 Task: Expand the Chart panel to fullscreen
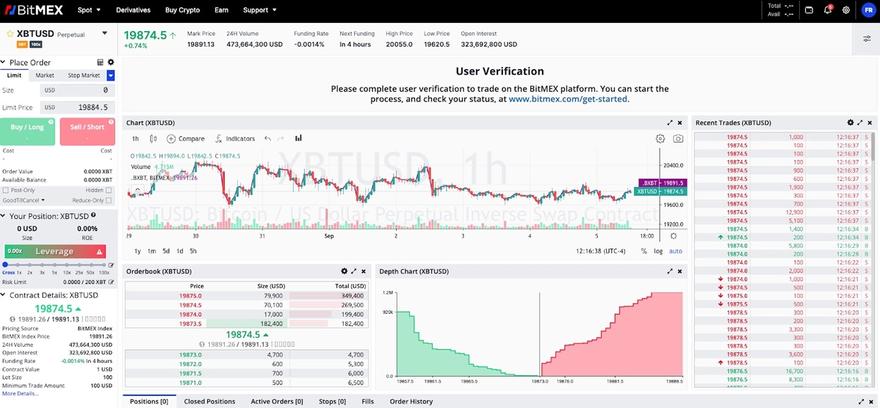click(x=670, y=122)
